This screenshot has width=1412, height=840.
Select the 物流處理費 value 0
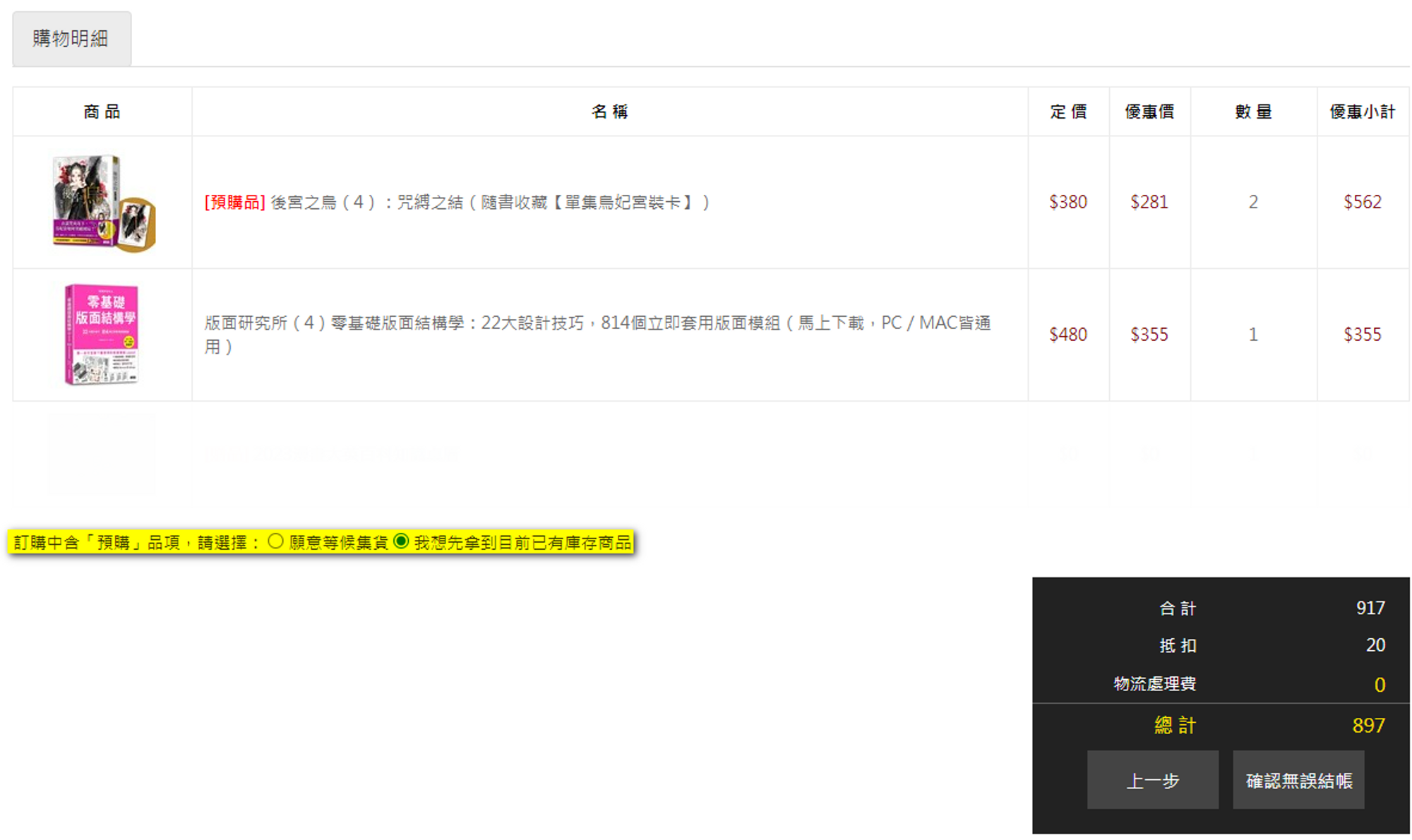(x=1380, y=685)
